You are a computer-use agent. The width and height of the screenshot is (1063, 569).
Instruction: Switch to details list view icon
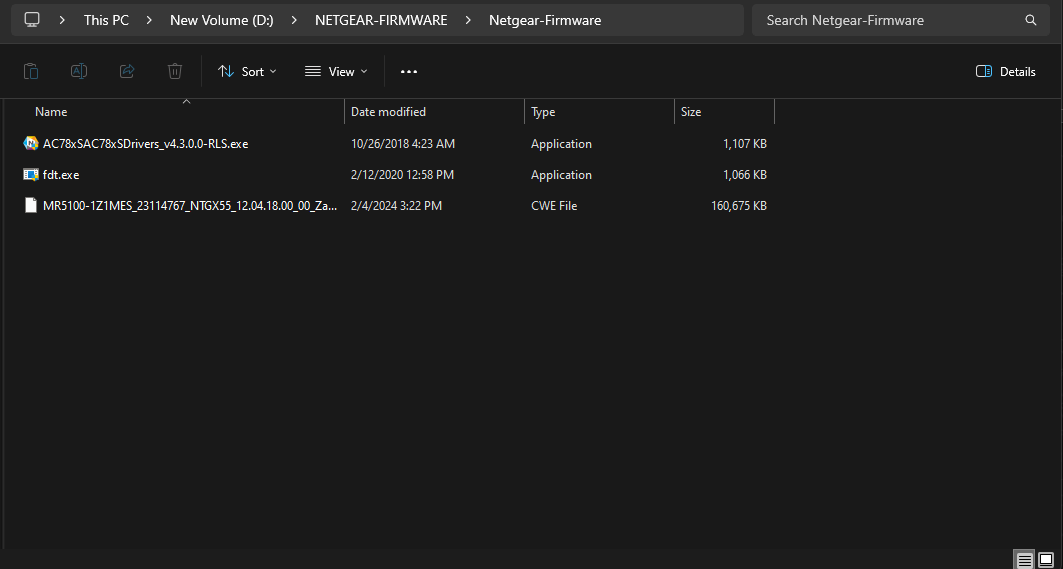point(1024,560)
